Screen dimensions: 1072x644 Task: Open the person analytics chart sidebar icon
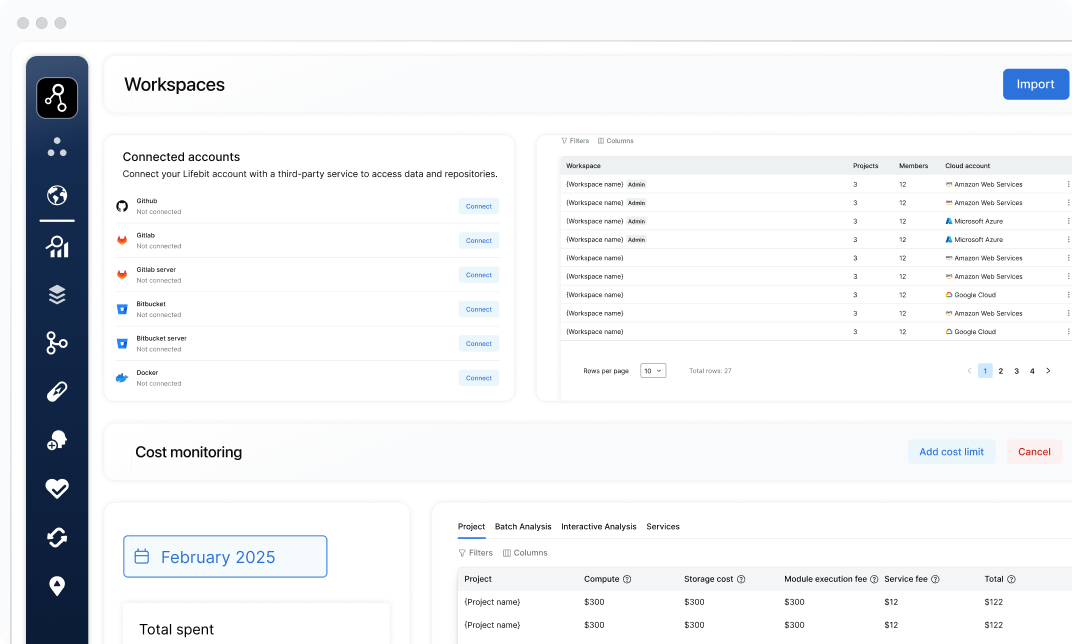pyautogui.click(x=57, y=246)
